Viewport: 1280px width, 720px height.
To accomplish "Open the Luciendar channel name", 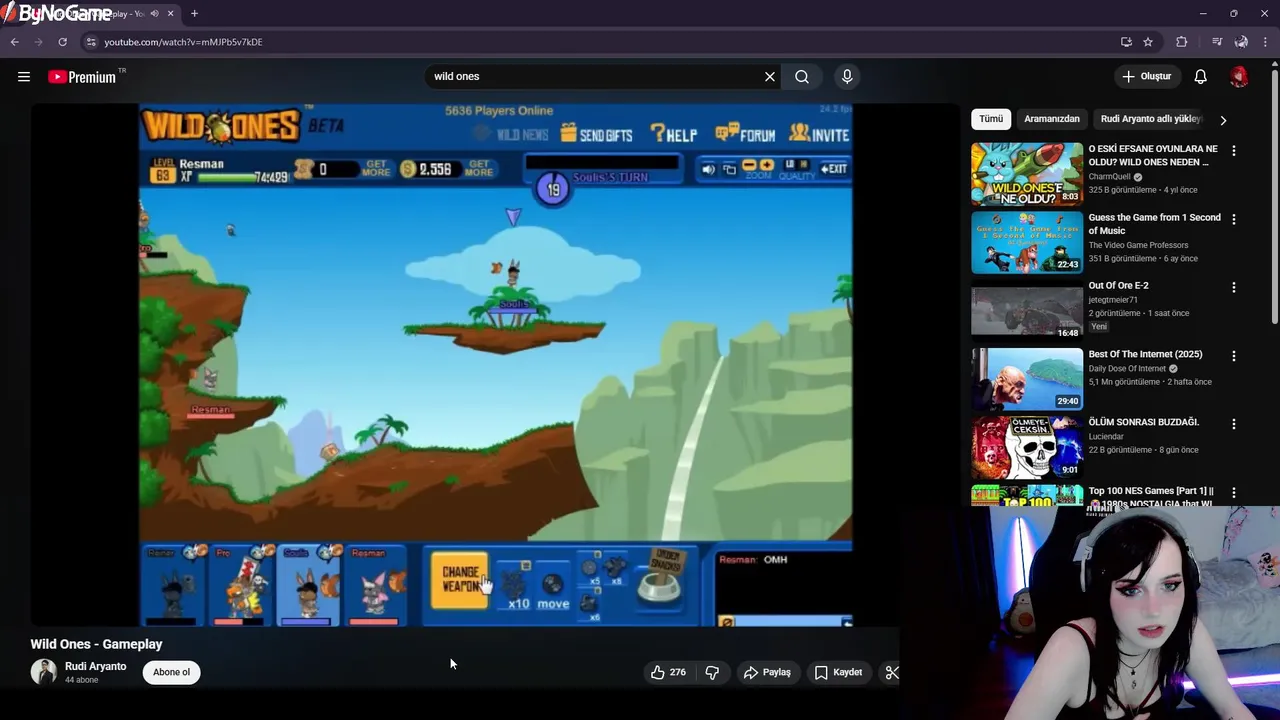I will pos(1106,436).
